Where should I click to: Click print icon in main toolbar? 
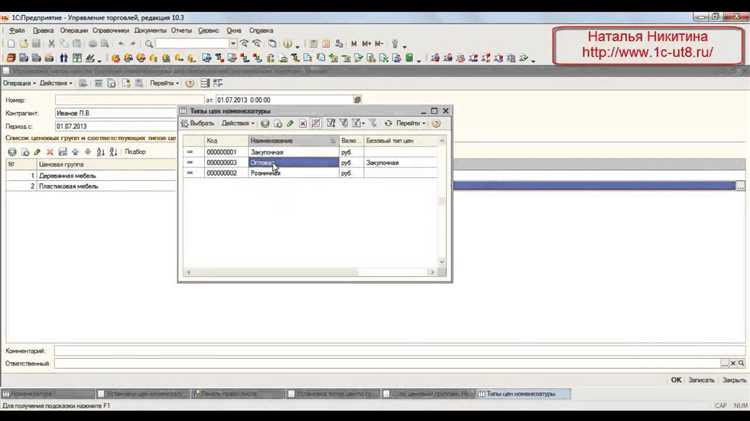(92, 44)
